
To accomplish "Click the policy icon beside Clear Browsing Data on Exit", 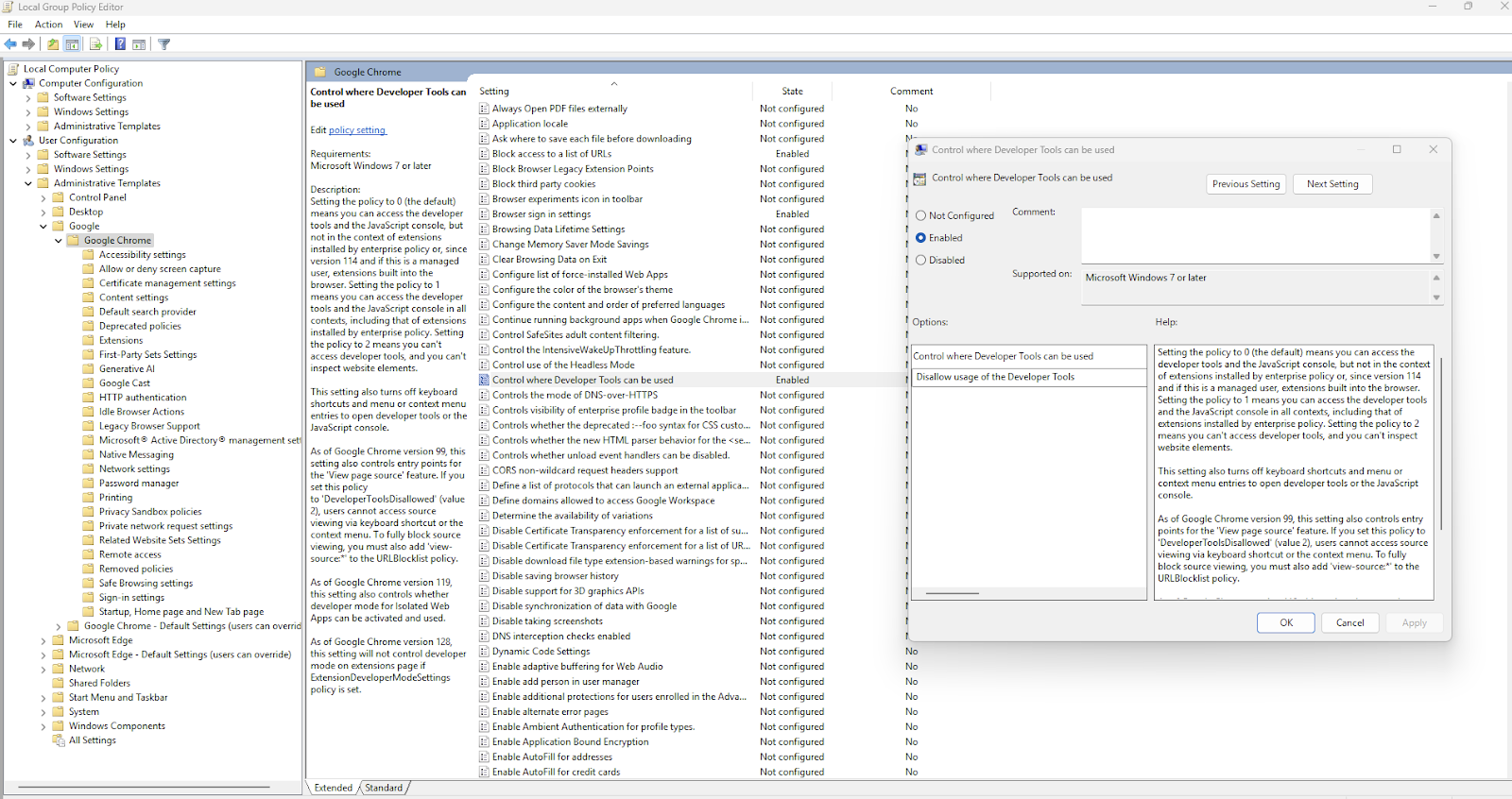I will pyautogui.click(x=485, y=260).
